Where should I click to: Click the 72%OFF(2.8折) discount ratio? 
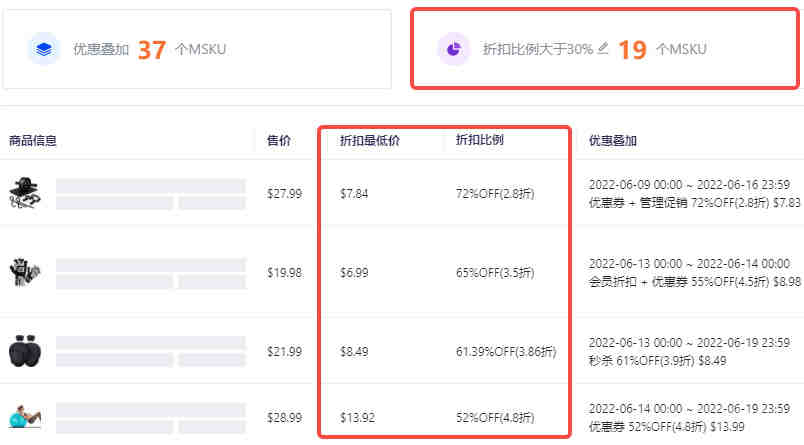pyautogui.click(x=495, y=194)
